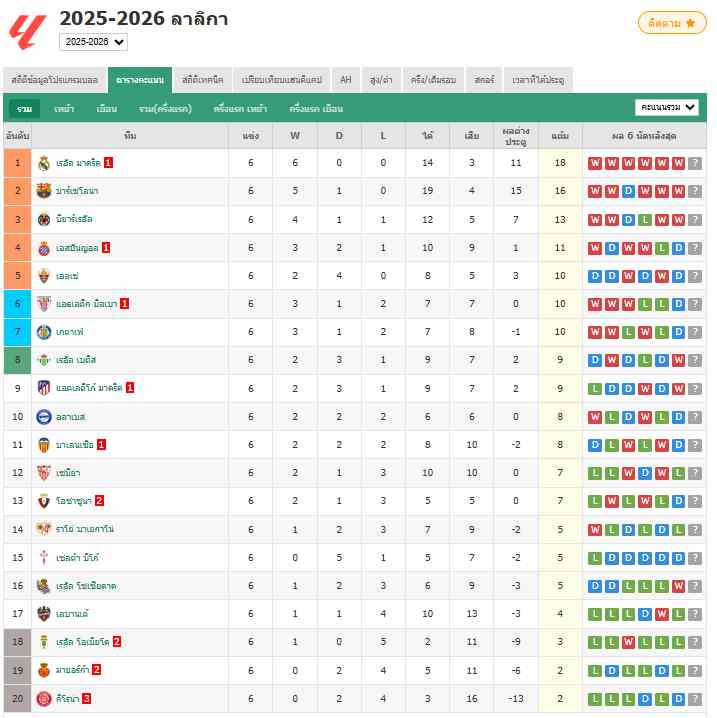Screen dimensions: 717x718
Task: Click the question mark box in Real Madrid row
Action: [x=695, y=163]
